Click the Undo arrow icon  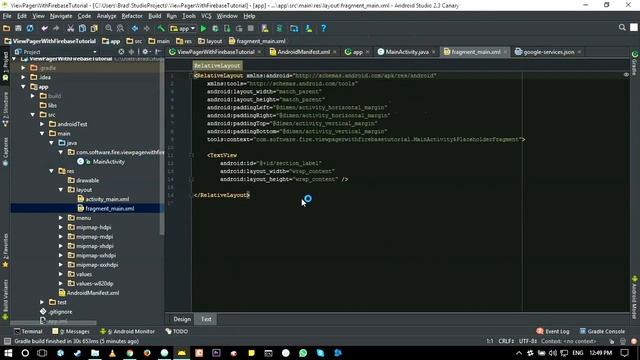click(x=44, y=28)
